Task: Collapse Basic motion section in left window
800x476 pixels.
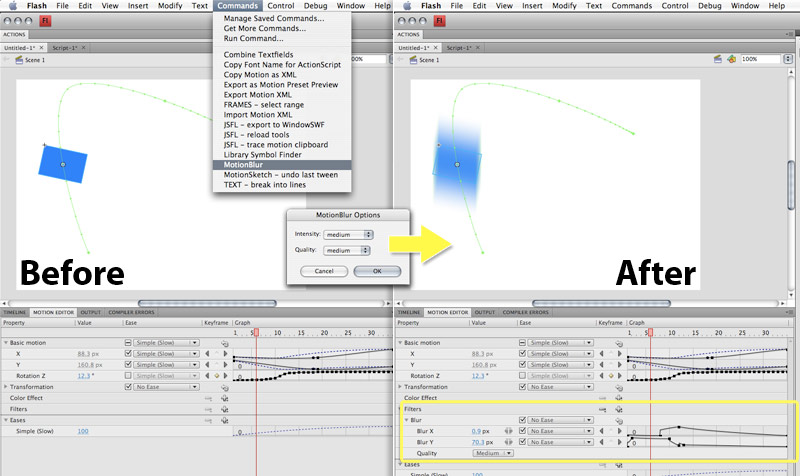Action: click(6, 343)
